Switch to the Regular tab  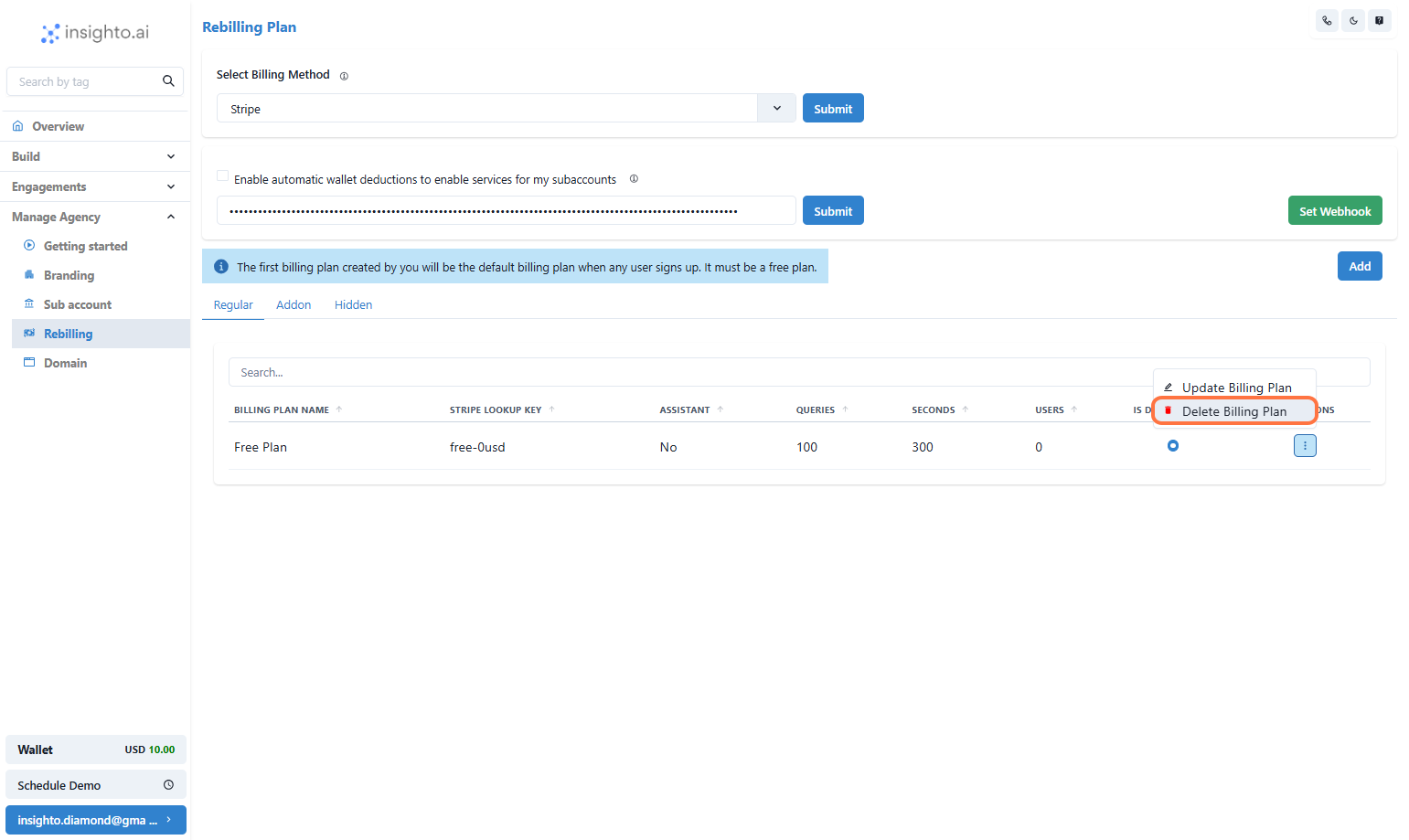tap(233, 305)
